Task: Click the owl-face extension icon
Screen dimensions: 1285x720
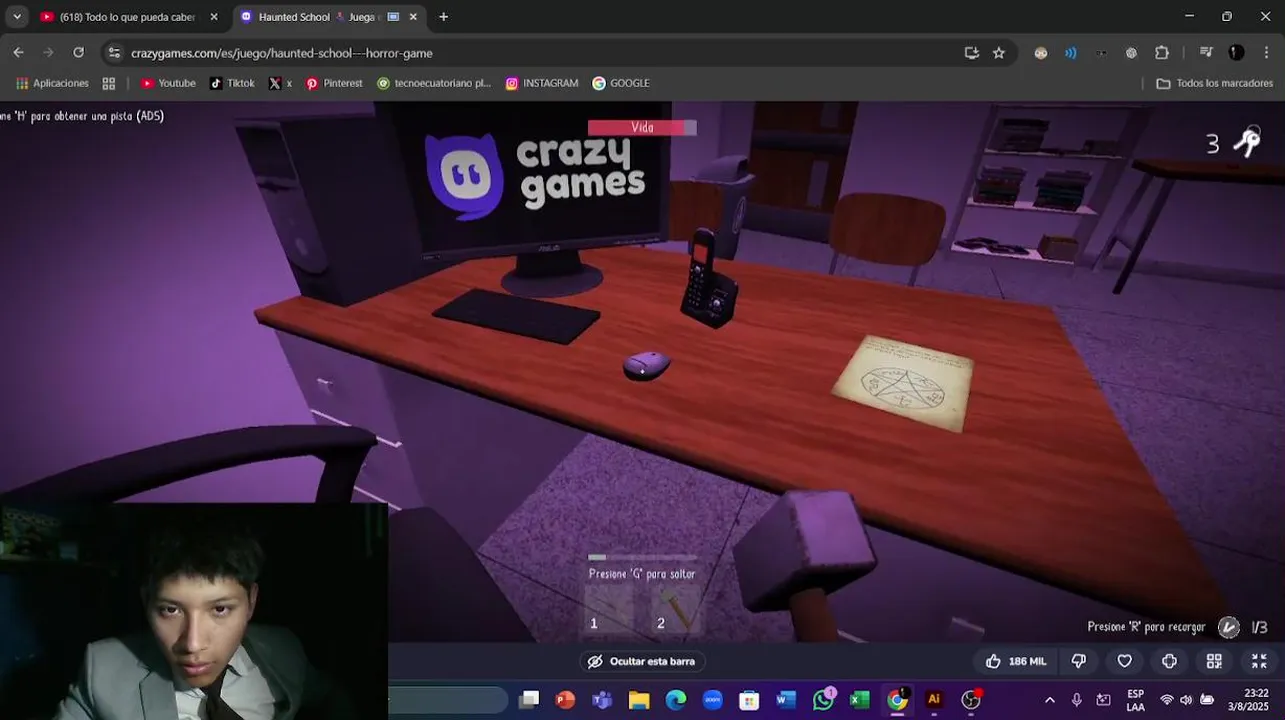Action: tap(1041, 53)
